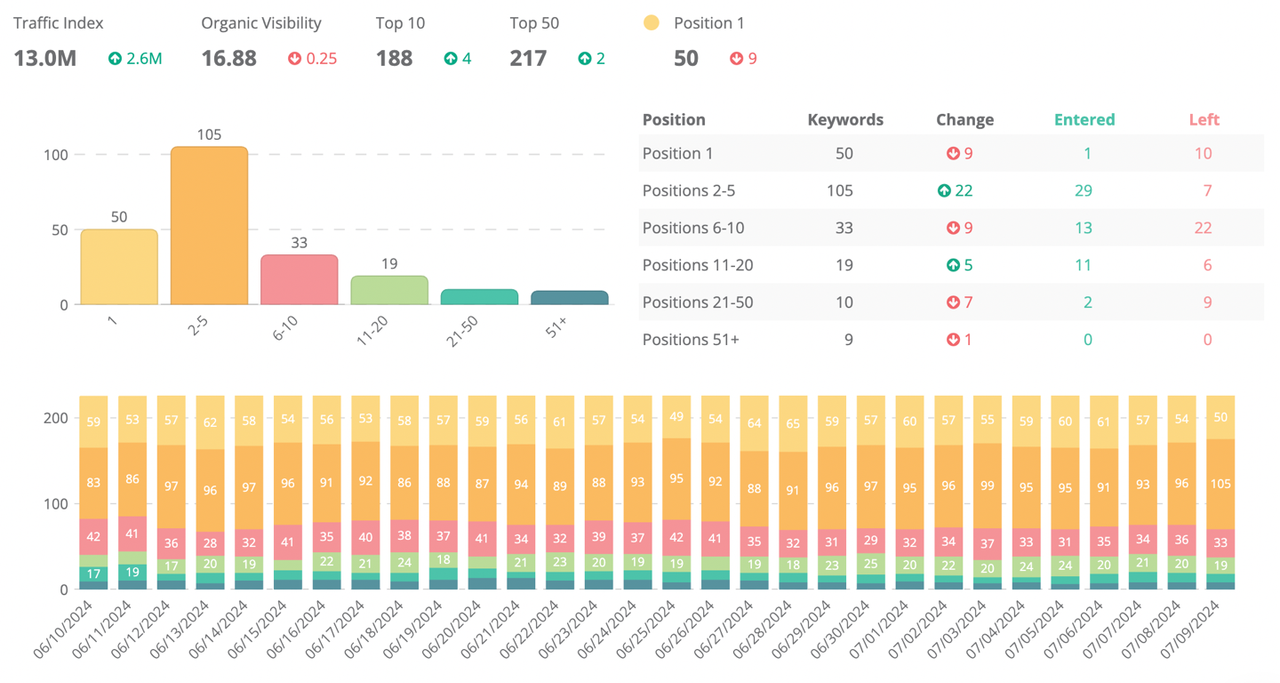The width and height of the screenshot is (1280, 683).
Task: Click the green up arrow beside Traffic Index 2.6M
Action: coord(115,59)
